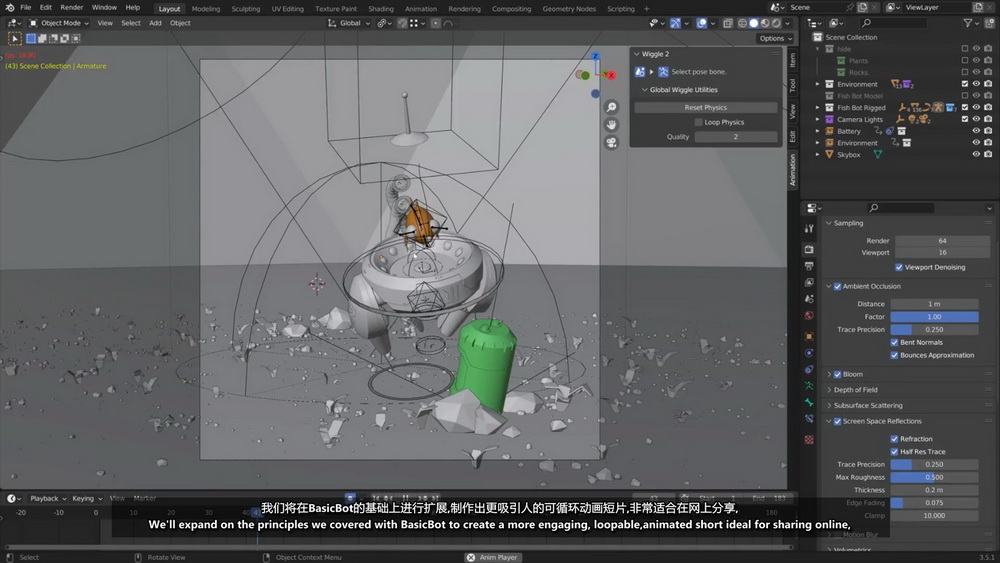Uncheck Viewport Denoising
Viewport: 1000px width, 563px height.
click(x=899, y=267)
